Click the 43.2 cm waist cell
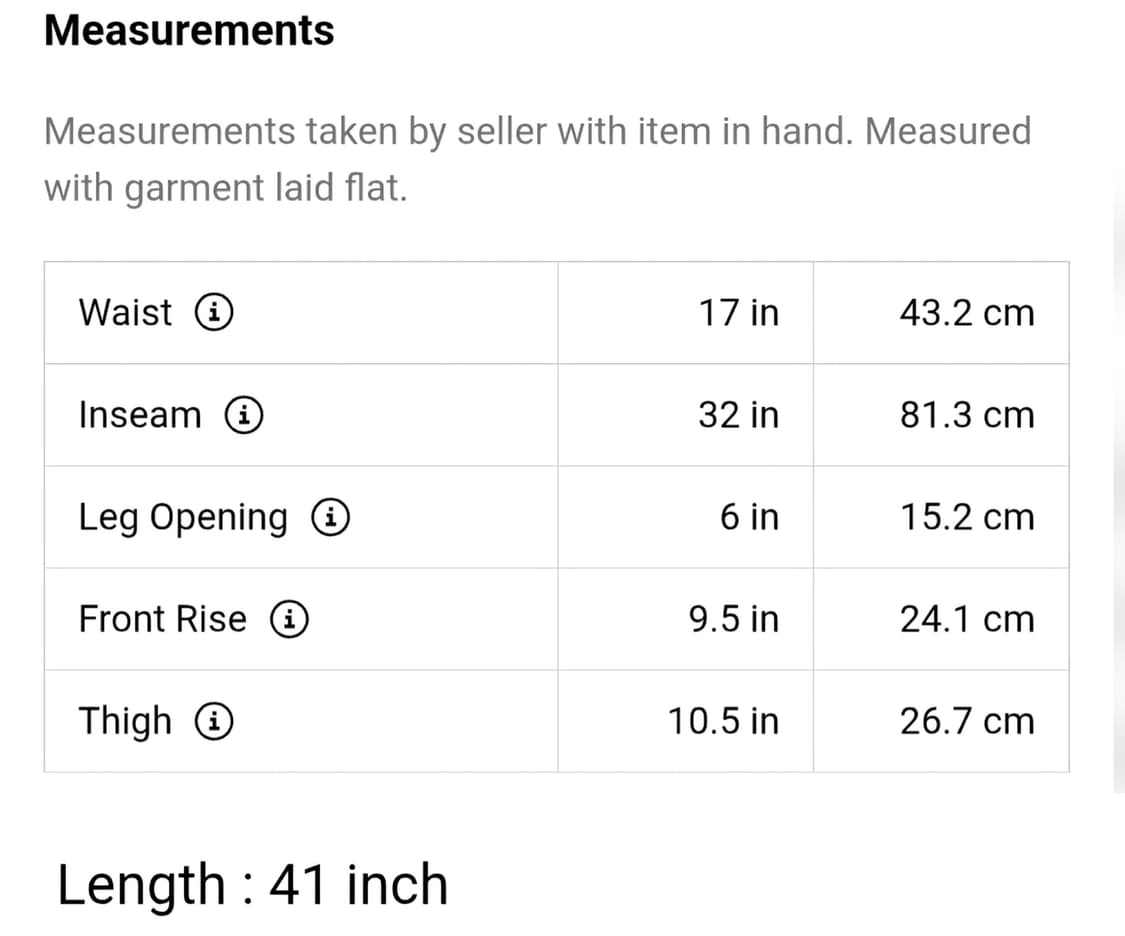The height and width of the screenshot is (936, 1125). [966, 313]
